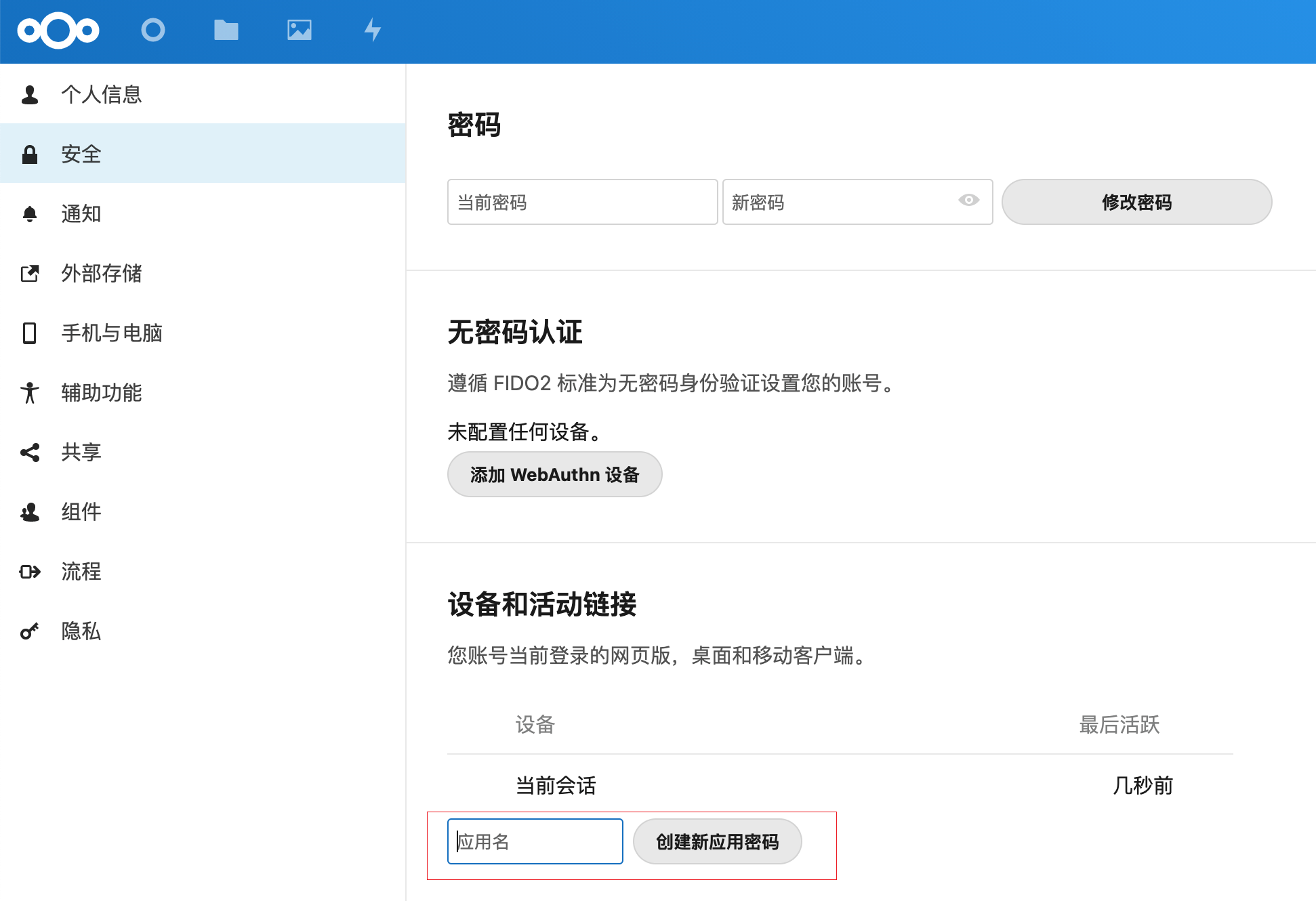Click the share icon beside 共享
This screenshot has height=901, width=1316.
(x=30, y=453)
